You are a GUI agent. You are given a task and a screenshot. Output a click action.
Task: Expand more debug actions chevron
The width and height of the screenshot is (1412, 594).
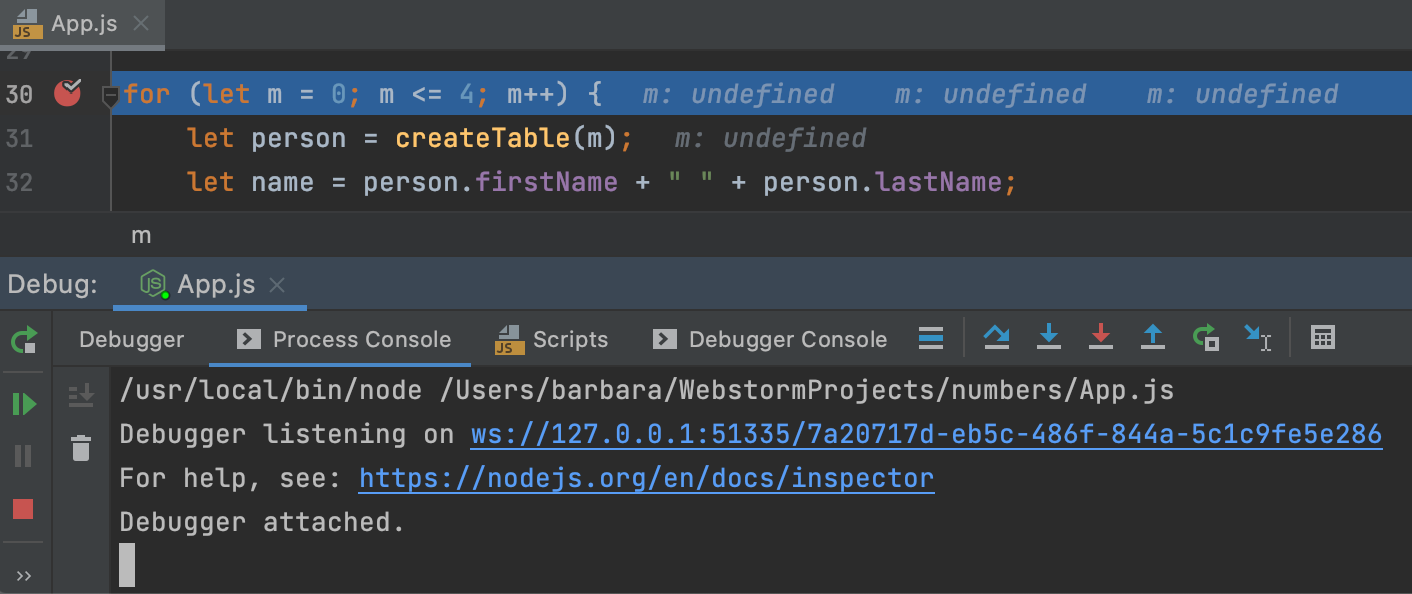pyautogui.click(x=23, y=576)
